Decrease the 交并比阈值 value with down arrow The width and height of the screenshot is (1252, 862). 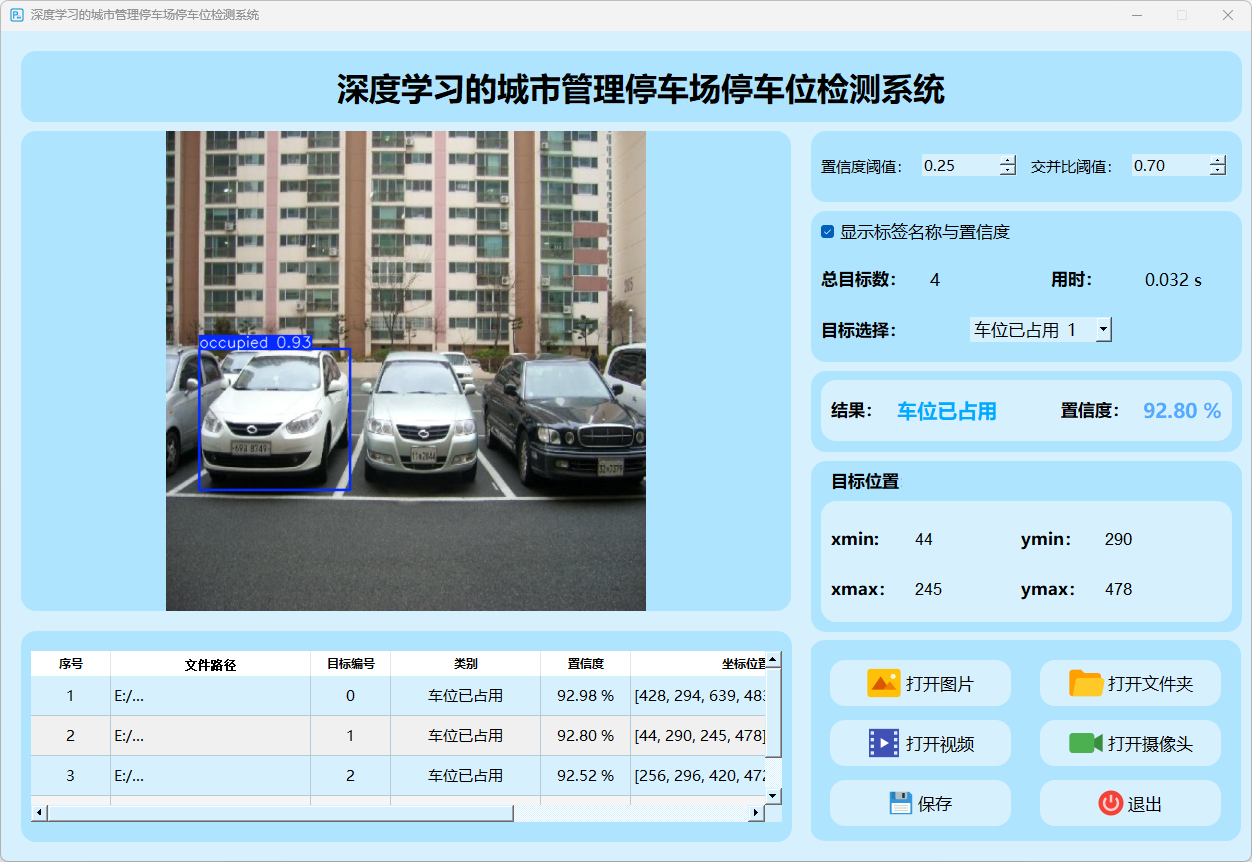[1217, 171]
